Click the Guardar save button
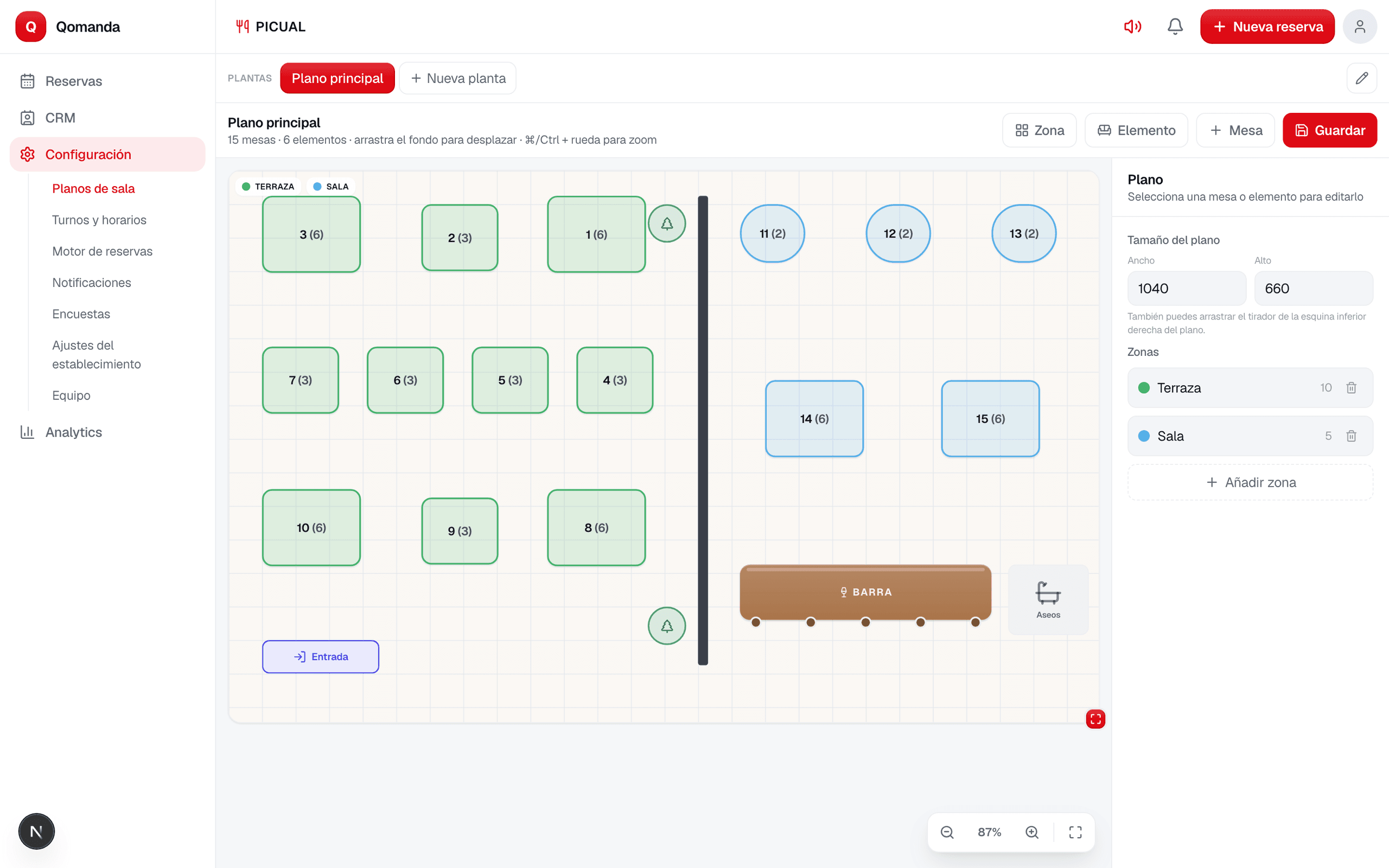Viewport: 1389px width, 868px height. [x=1329, y=130]
